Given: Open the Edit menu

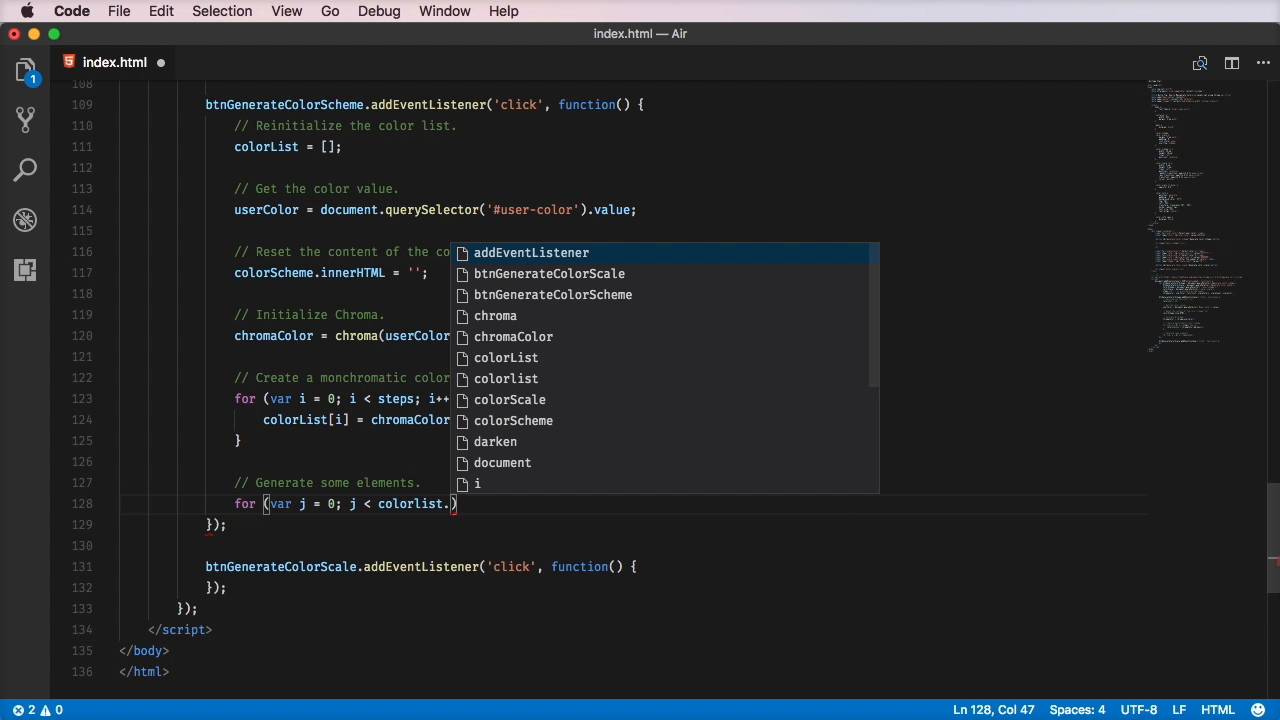Looking at the screenshot, I should 161,11.
